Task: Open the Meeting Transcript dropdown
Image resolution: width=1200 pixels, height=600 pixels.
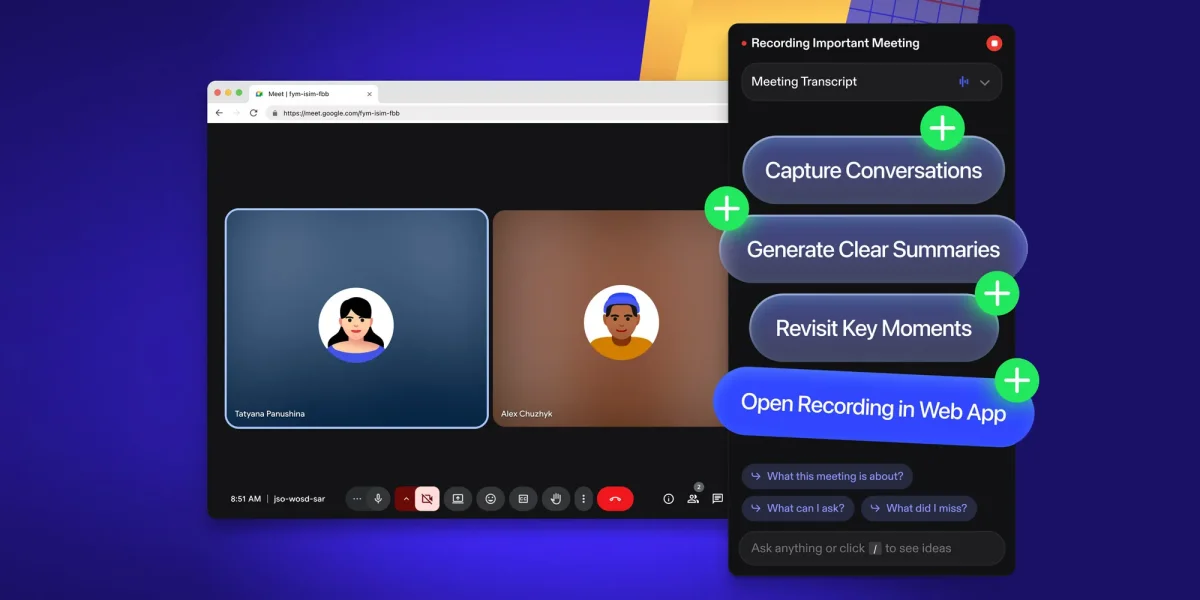Action: [x=984, y=82]
